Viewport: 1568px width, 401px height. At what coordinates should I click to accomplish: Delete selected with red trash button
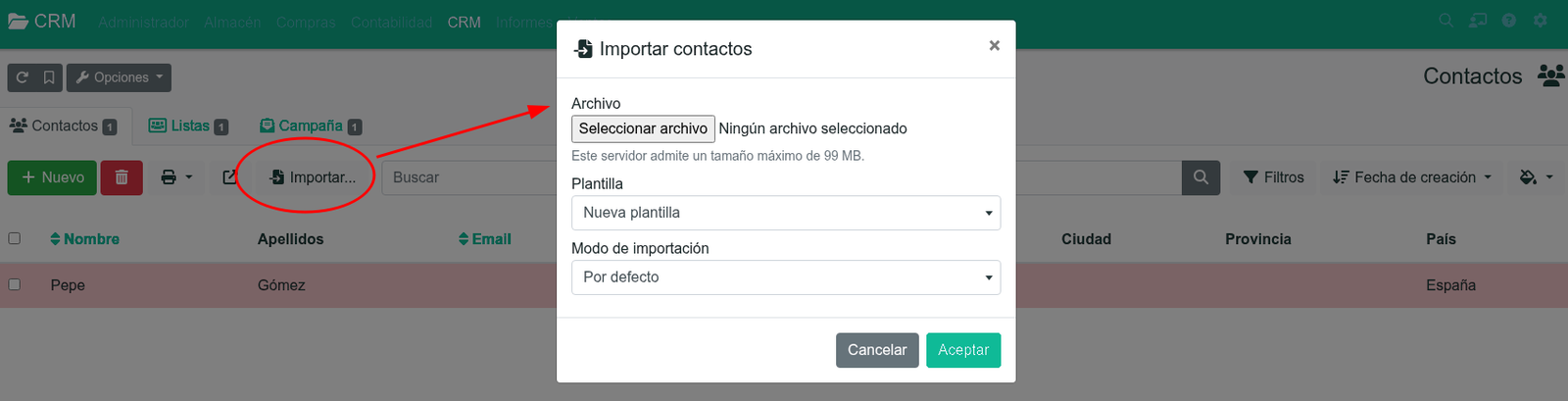(x=122, y=177)
